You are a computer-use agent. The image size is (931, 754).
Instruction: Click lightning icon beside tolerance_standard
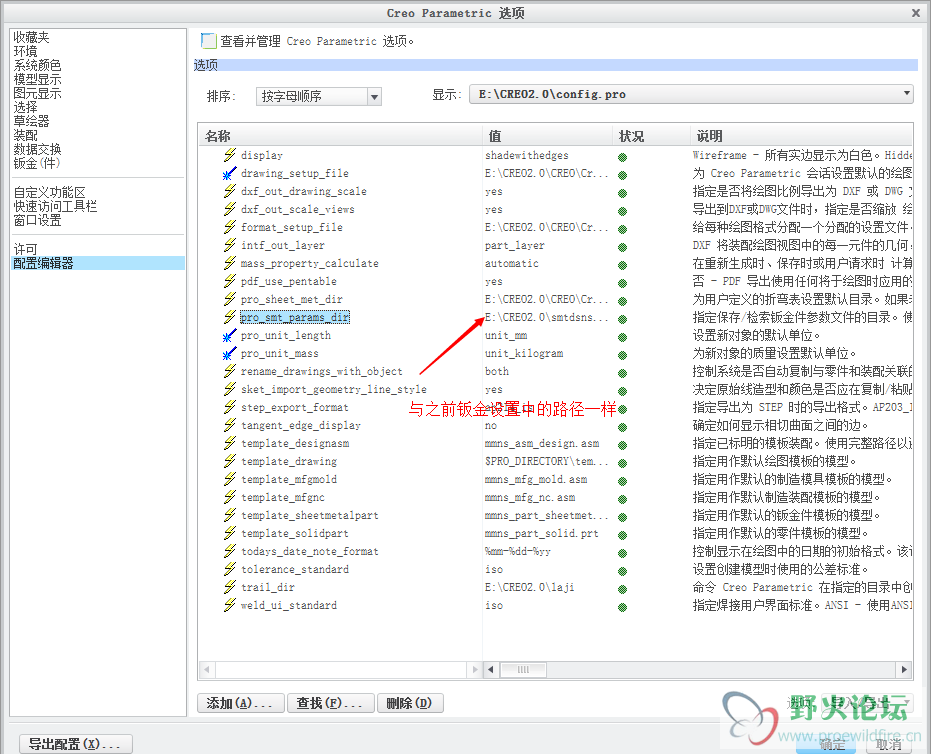[230, 569]
